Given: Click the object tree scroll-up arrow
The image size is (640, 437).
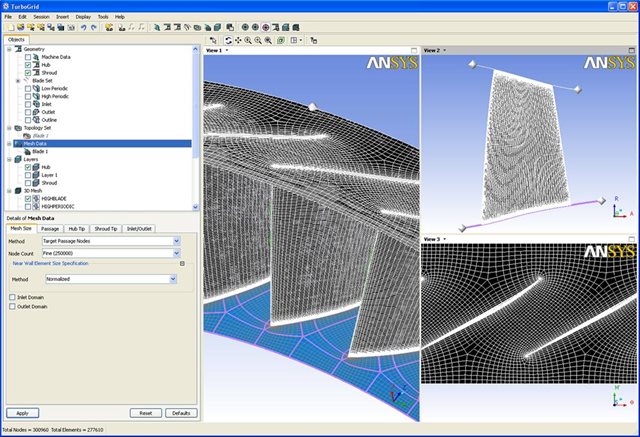Looking at the screenshot, I should [195, 49].
